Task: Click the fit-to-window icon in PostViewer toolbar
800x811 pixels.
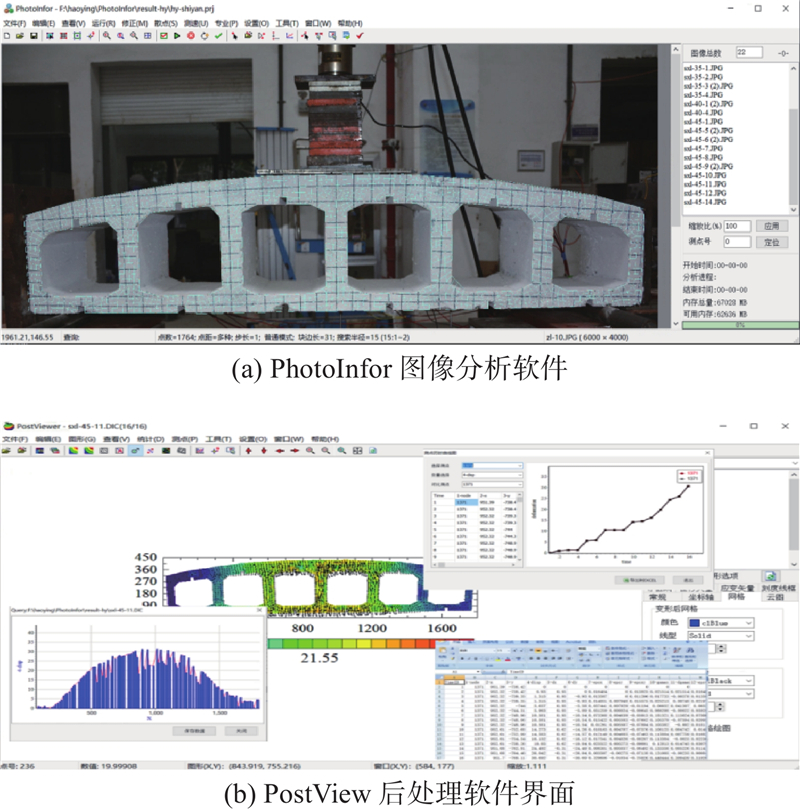Action: point(357,451)
